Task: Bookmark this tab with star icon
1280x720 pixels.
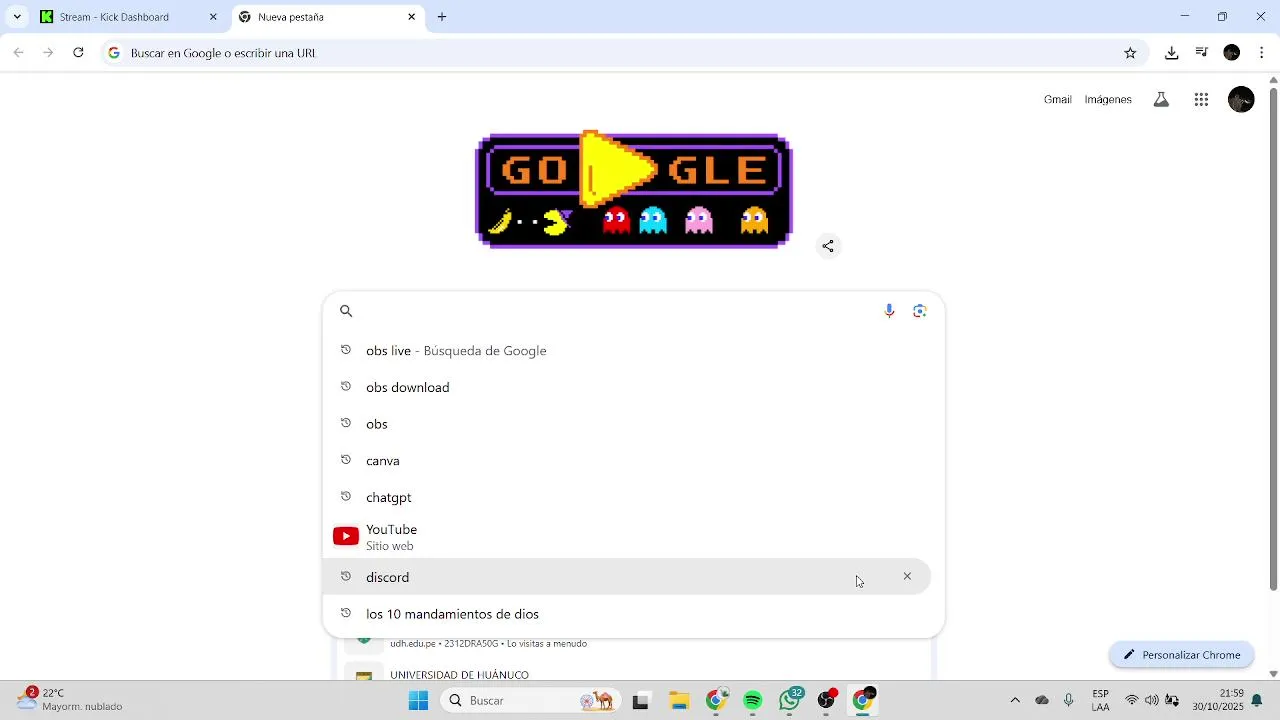Action: pos(1130,53)
